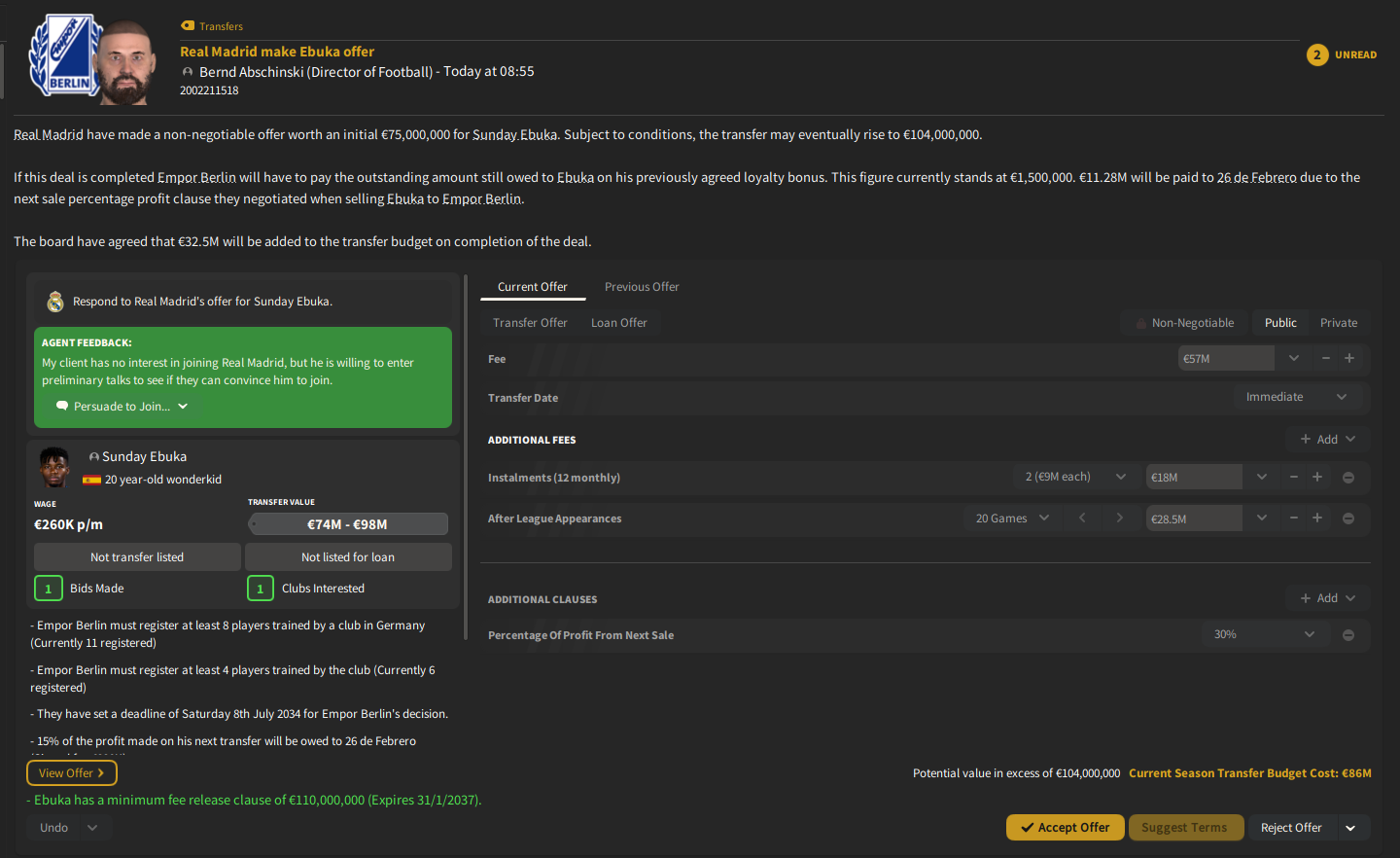1400x858 pixels.
Task: Switch to the Current Offer tab
Action: (x=532, y=287)
